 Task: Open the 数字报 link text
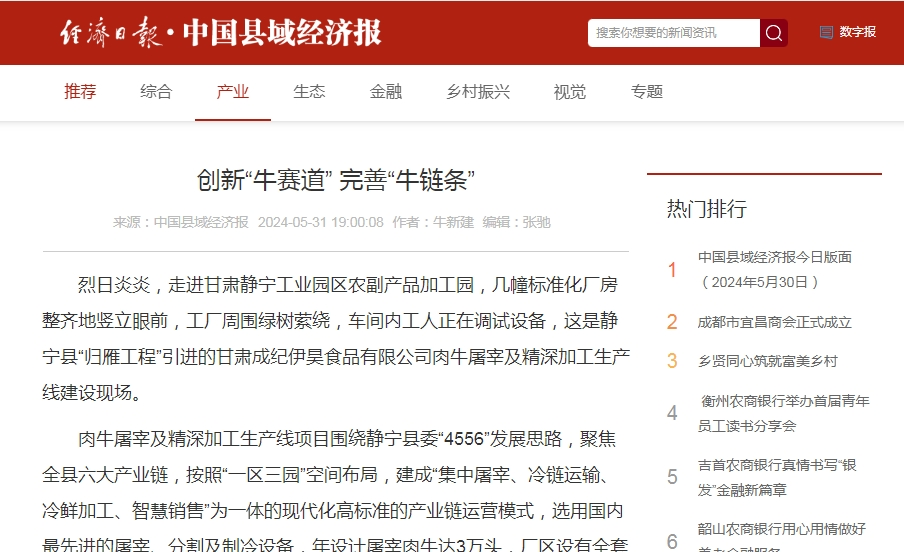coord(857,32)
